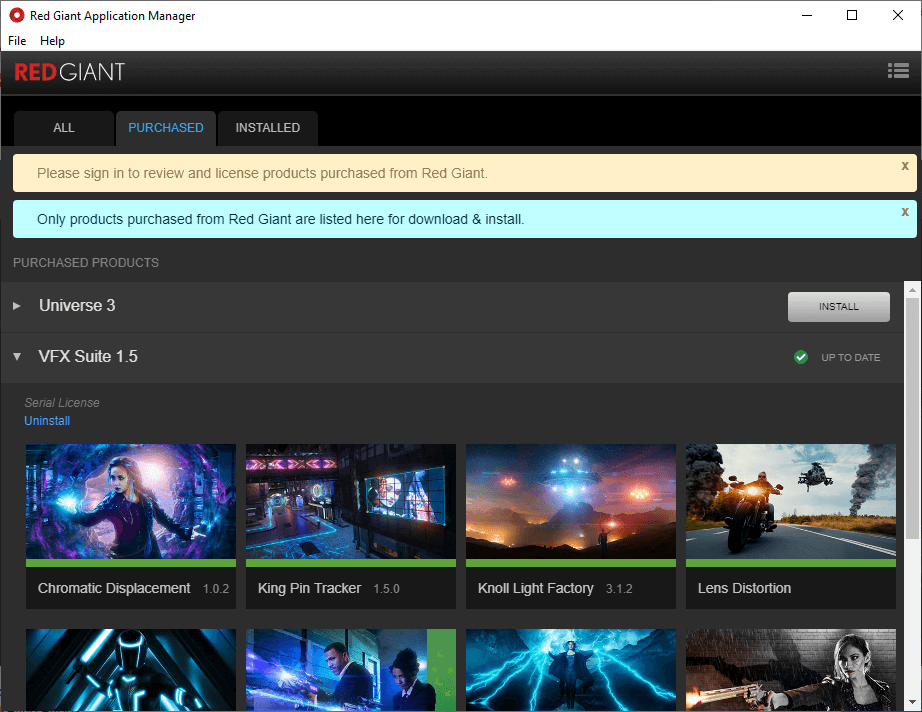Close the Red Giant Application Manager window
Image resolution: width=922 pixels, height=712 pixels.
click(897, 15)
